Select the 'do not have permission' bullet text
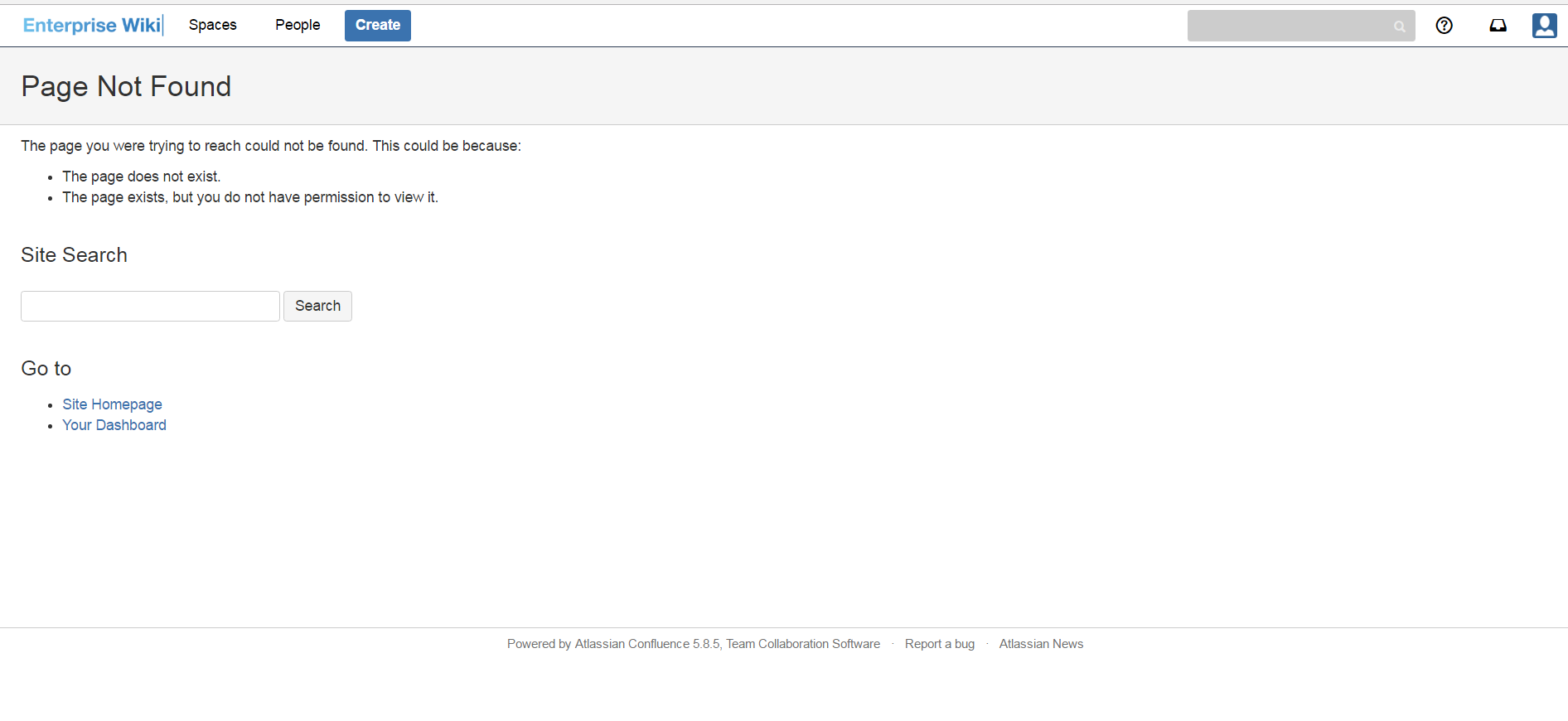The image size is (1568, 721). (250, 197)
